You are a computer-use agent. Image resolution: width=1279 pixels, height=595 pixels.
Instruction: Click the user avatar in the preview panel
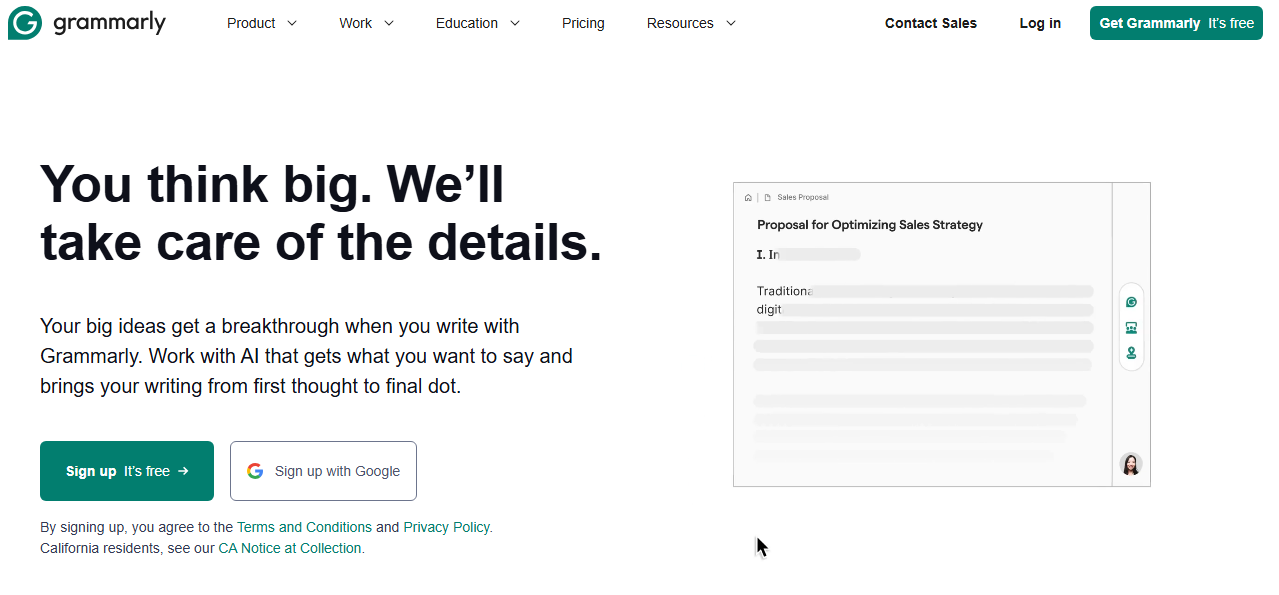tap(1131, 464)
